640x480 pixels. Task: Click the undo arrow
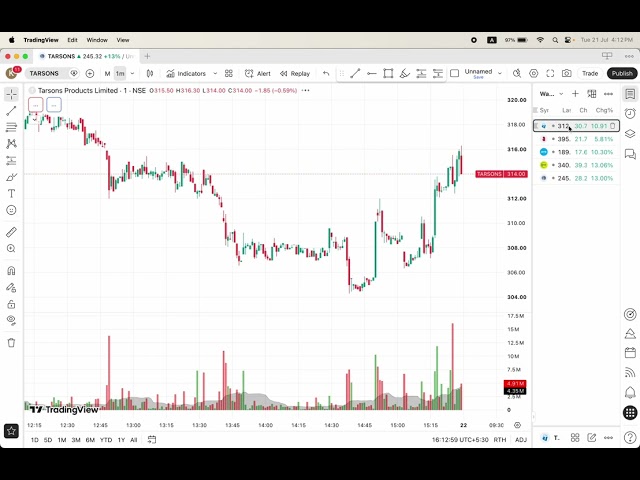(x=326, y=73)
